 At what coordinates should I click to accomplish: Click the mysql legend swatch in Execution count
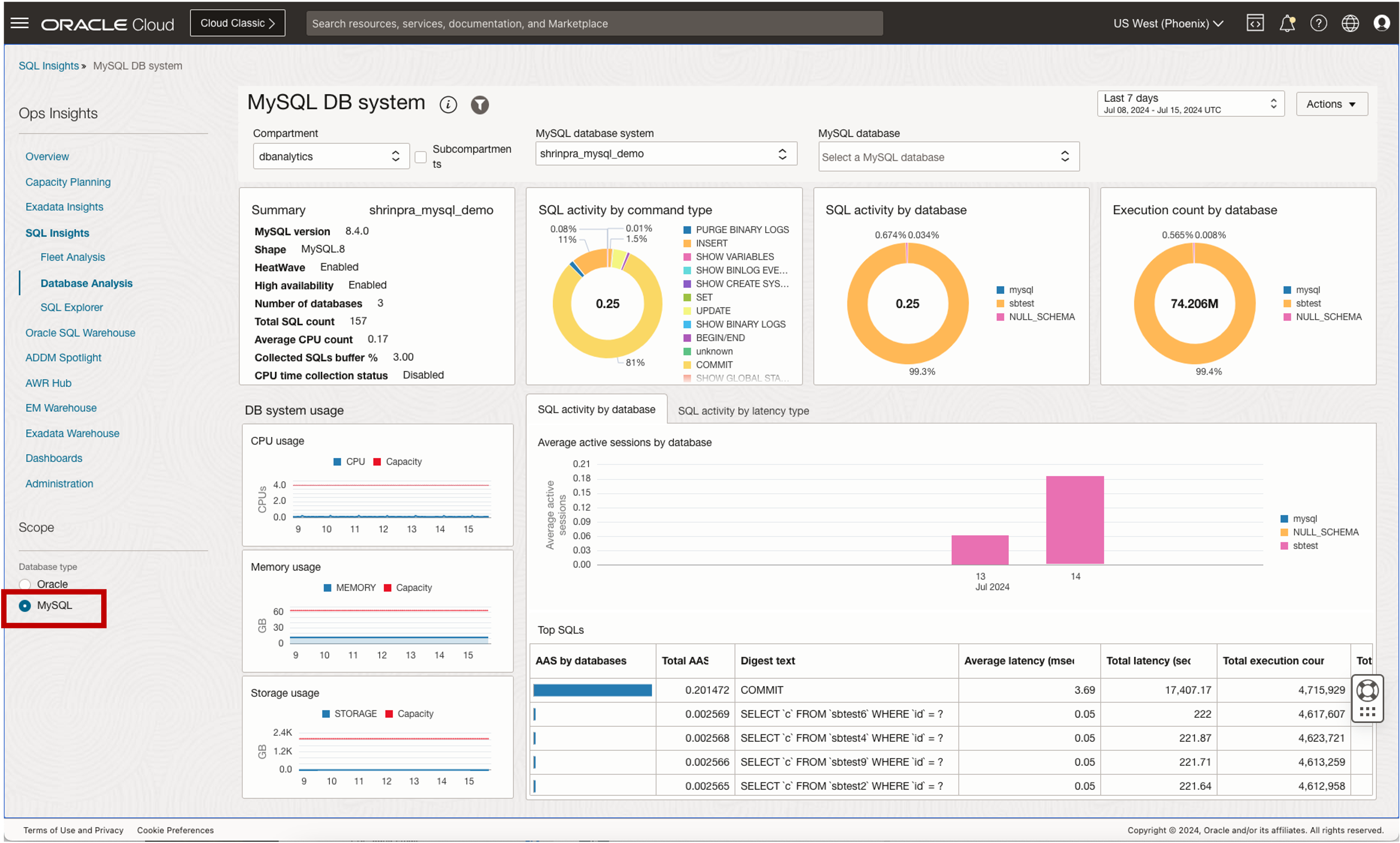click(1287, 290)
